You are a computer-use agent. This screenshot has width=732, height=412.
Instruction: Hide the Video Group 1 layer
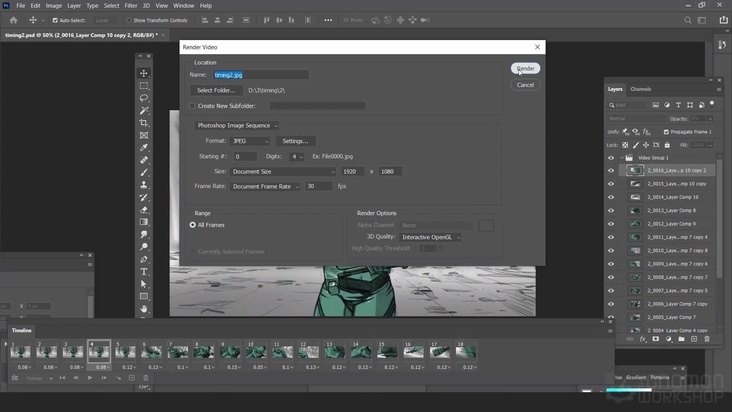pos(611,158)
